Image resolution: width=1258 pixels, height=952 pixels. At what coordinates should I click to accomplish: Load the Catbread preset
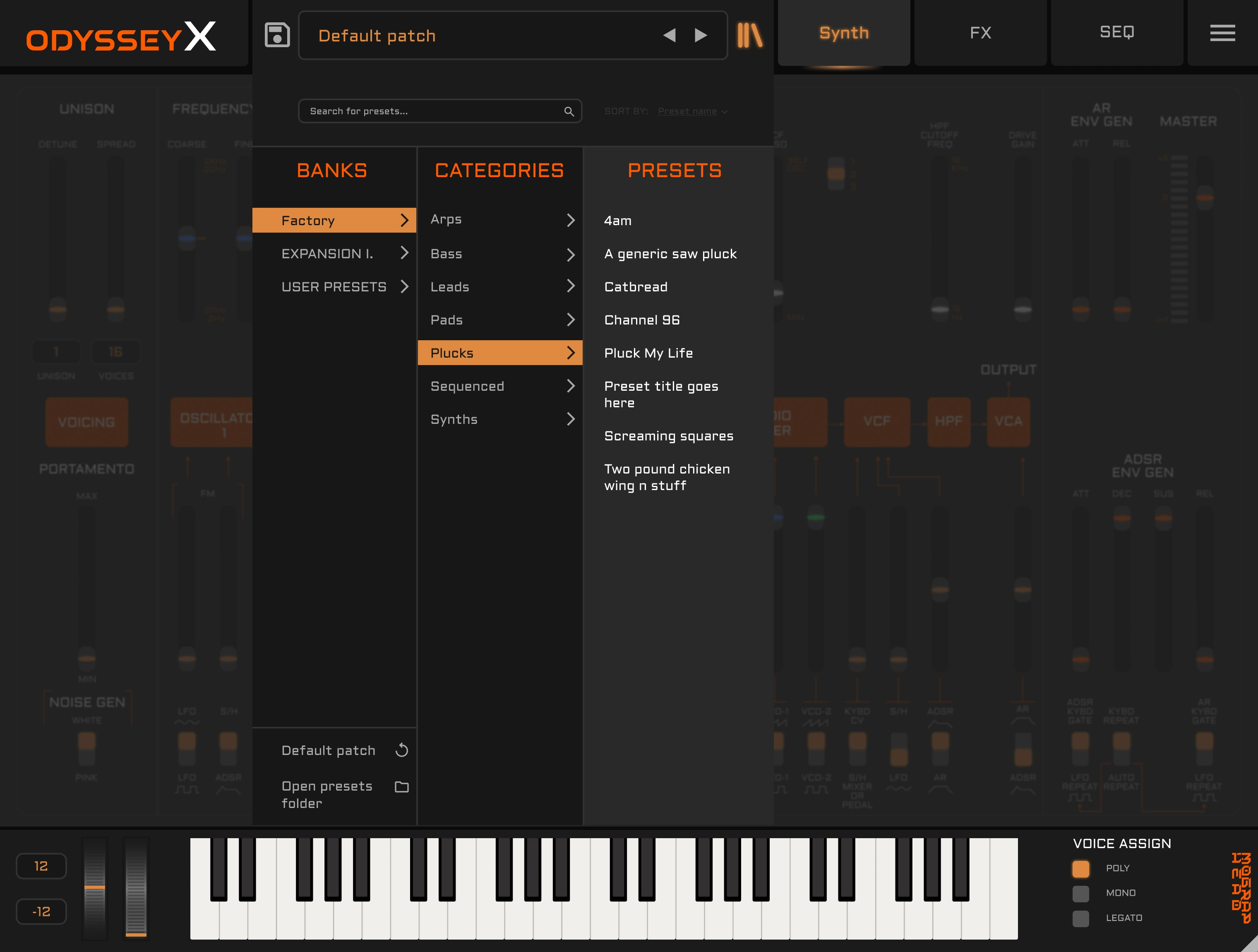(x=636, y=286)
